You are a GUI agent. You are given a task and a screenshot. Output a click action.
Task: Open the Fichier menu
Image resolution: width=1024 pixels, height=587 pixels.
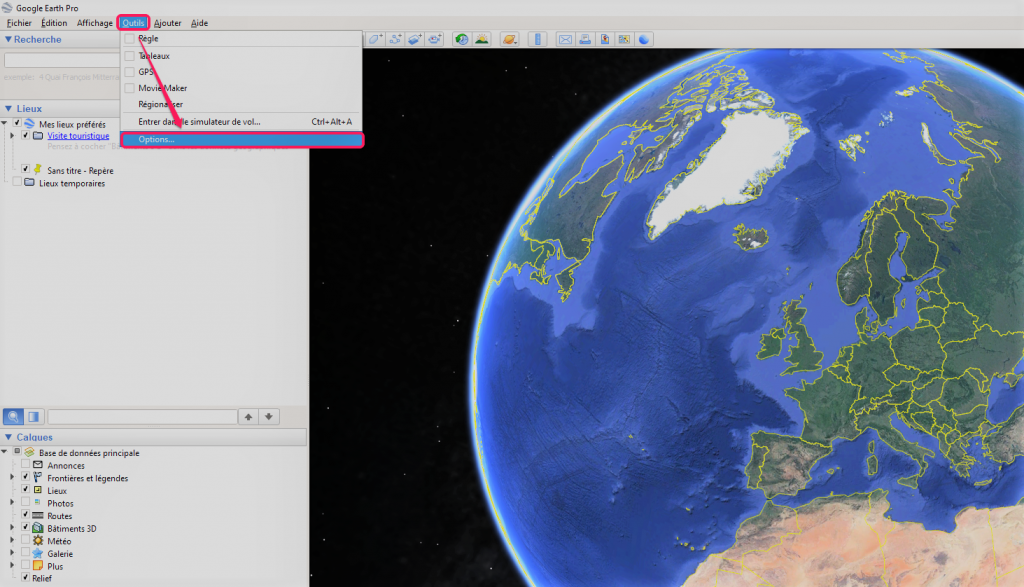point(19,23)
